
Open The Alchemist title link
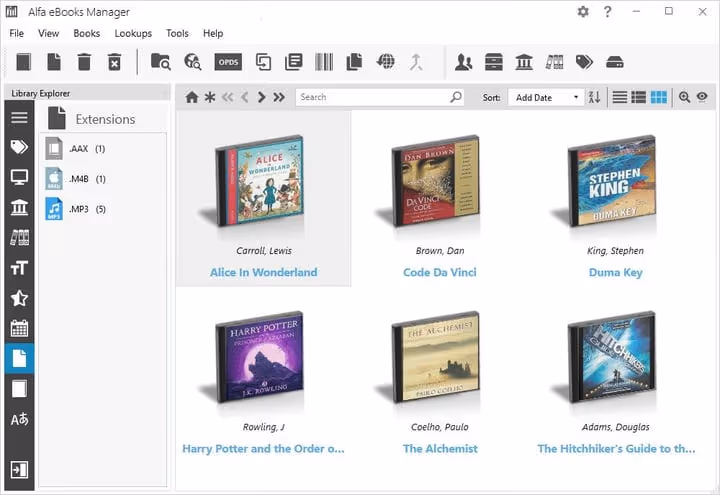[x=440, y=449]
